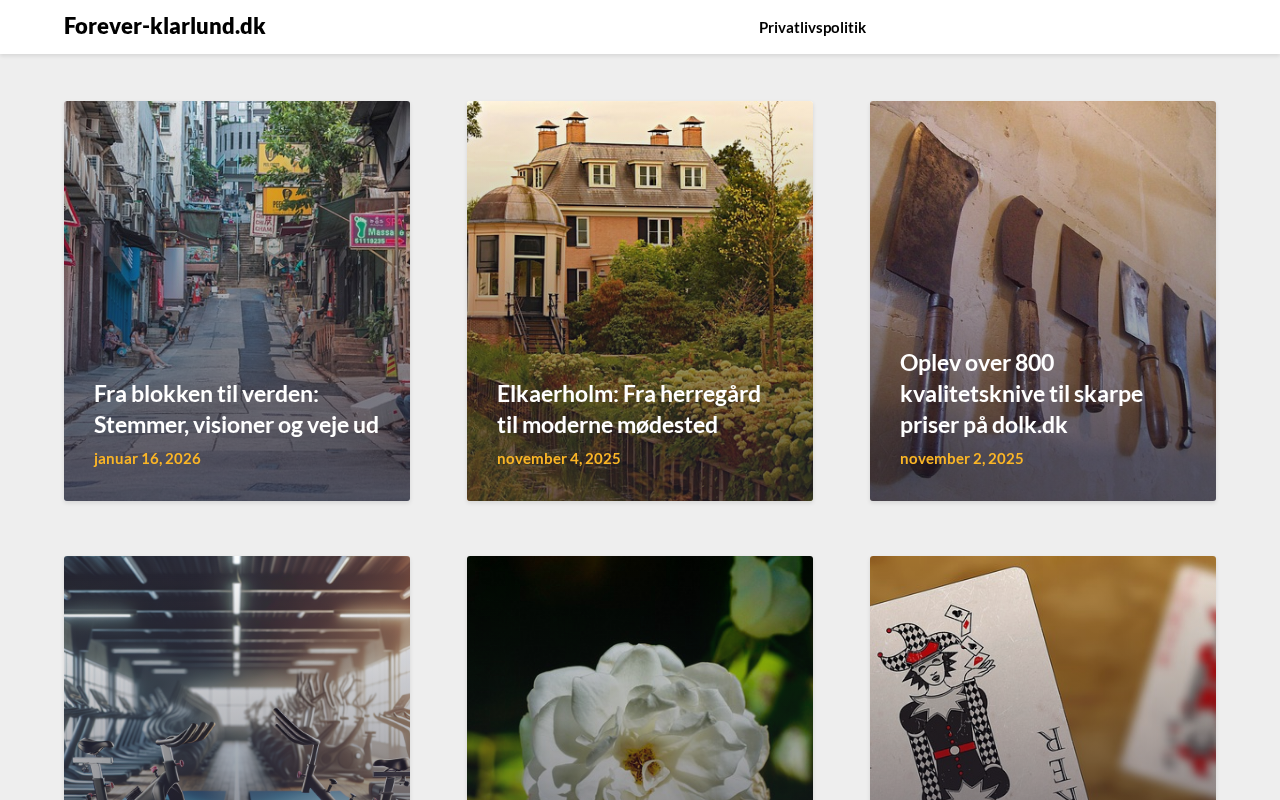Screen dimensions: 1280x800
Task: Open the gym exercise bikes photo card
Action: tap(237, 678)
